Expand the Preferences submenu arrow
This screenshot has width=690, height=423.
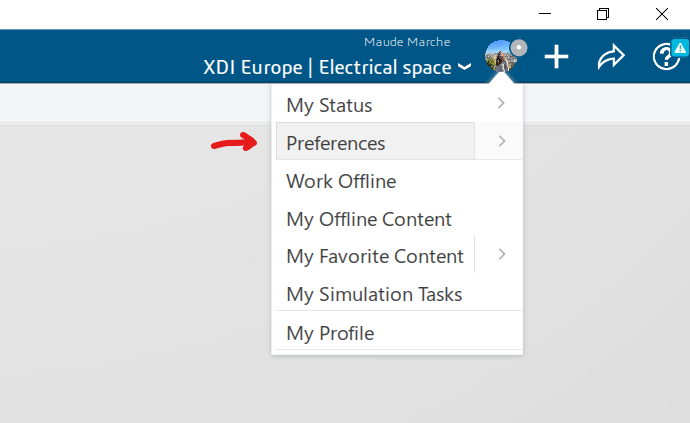click(501, 142)
